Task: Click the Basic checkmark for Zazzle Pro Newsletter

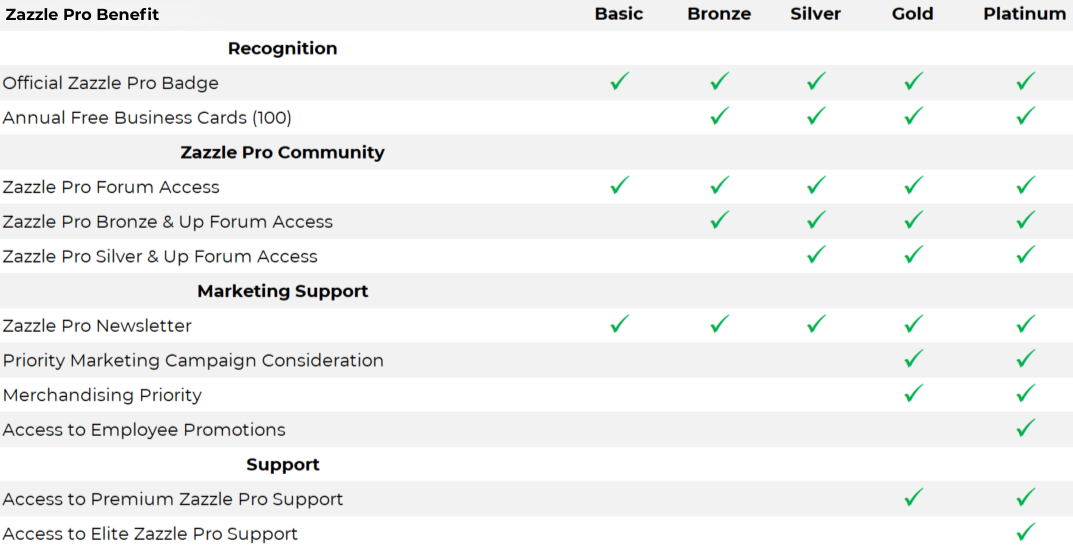Action: click(620, 325)
